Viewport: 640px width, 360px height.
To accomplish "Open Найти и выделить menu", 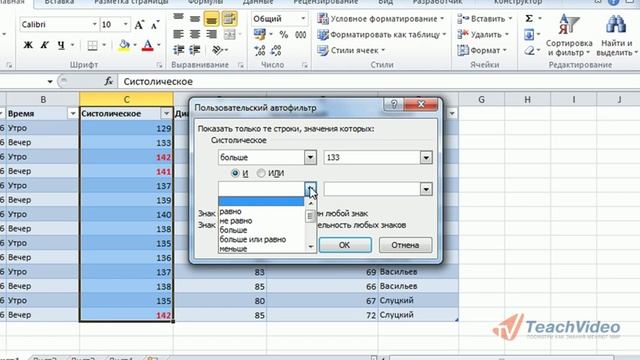I will [x=617, y=36].
